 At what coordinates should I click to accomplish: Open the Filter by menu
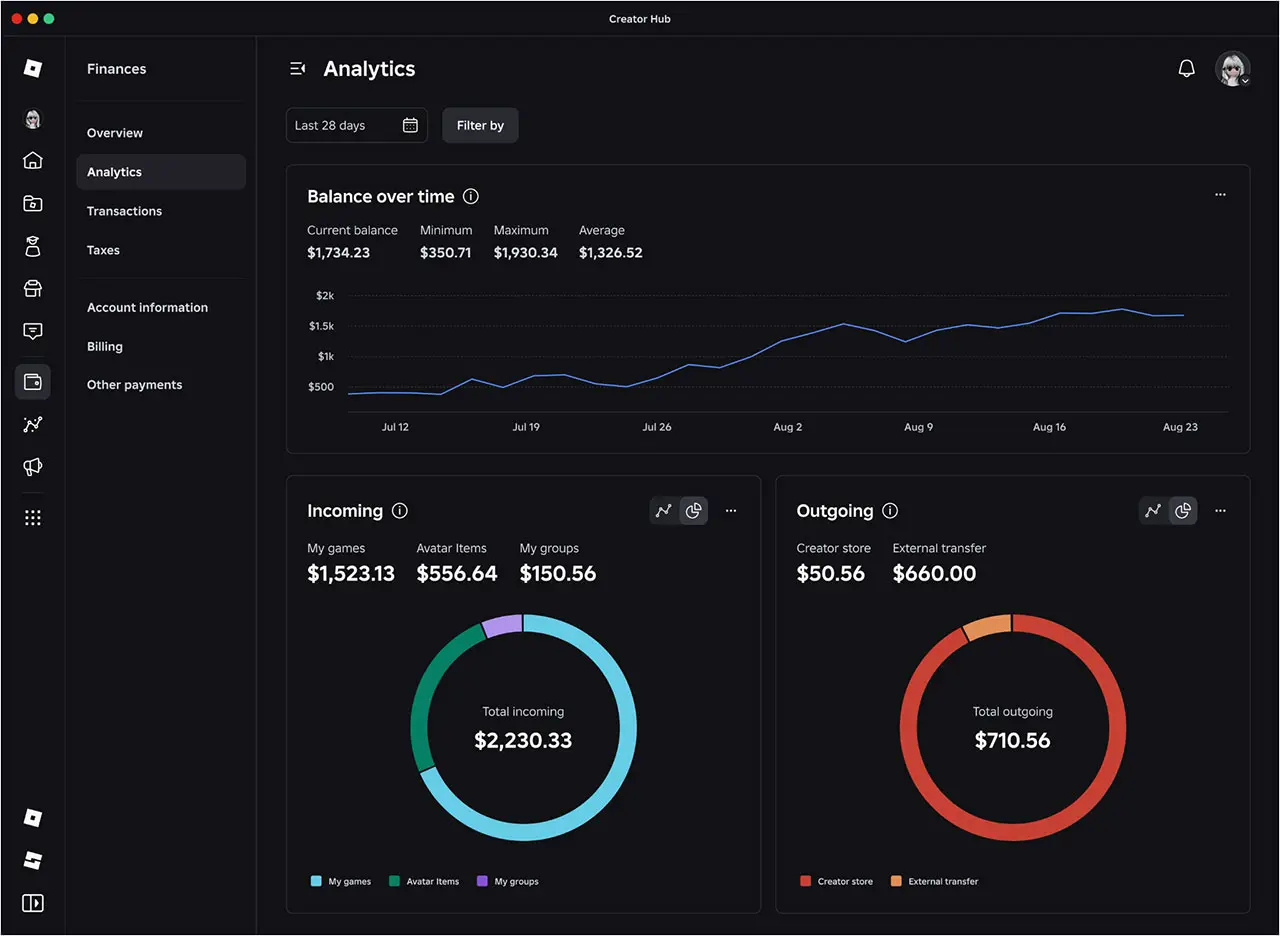tap(480, 125)
